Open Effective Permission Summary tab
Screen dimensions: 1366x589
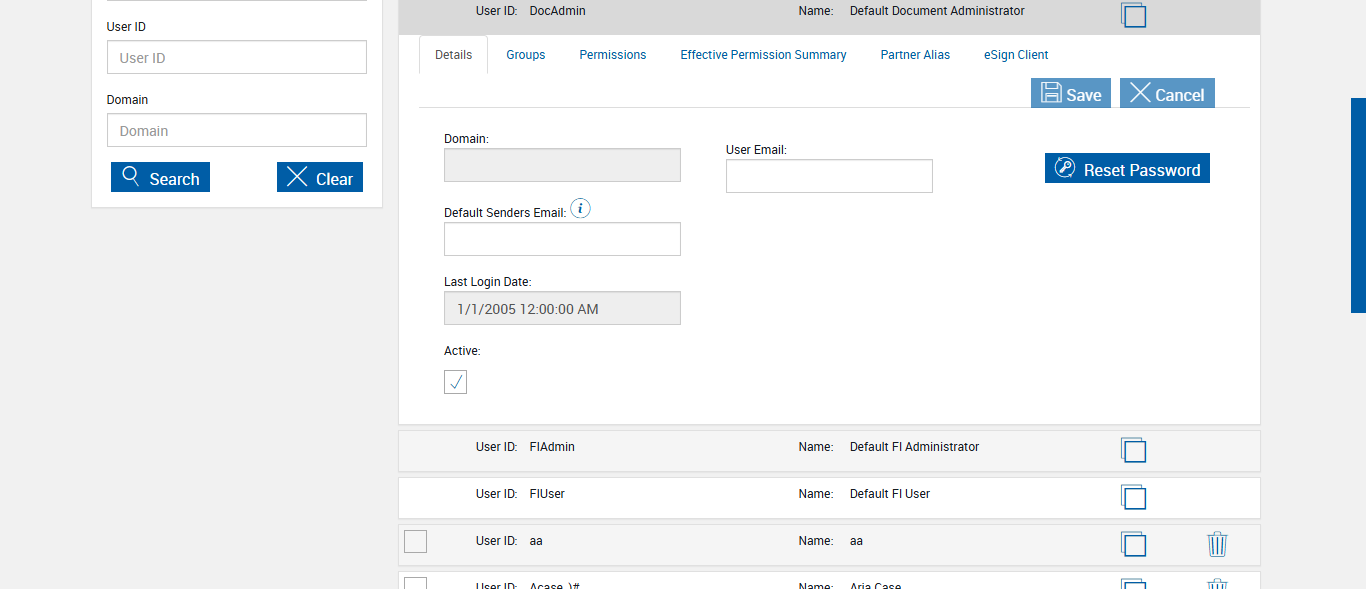(x=763, y=55)
